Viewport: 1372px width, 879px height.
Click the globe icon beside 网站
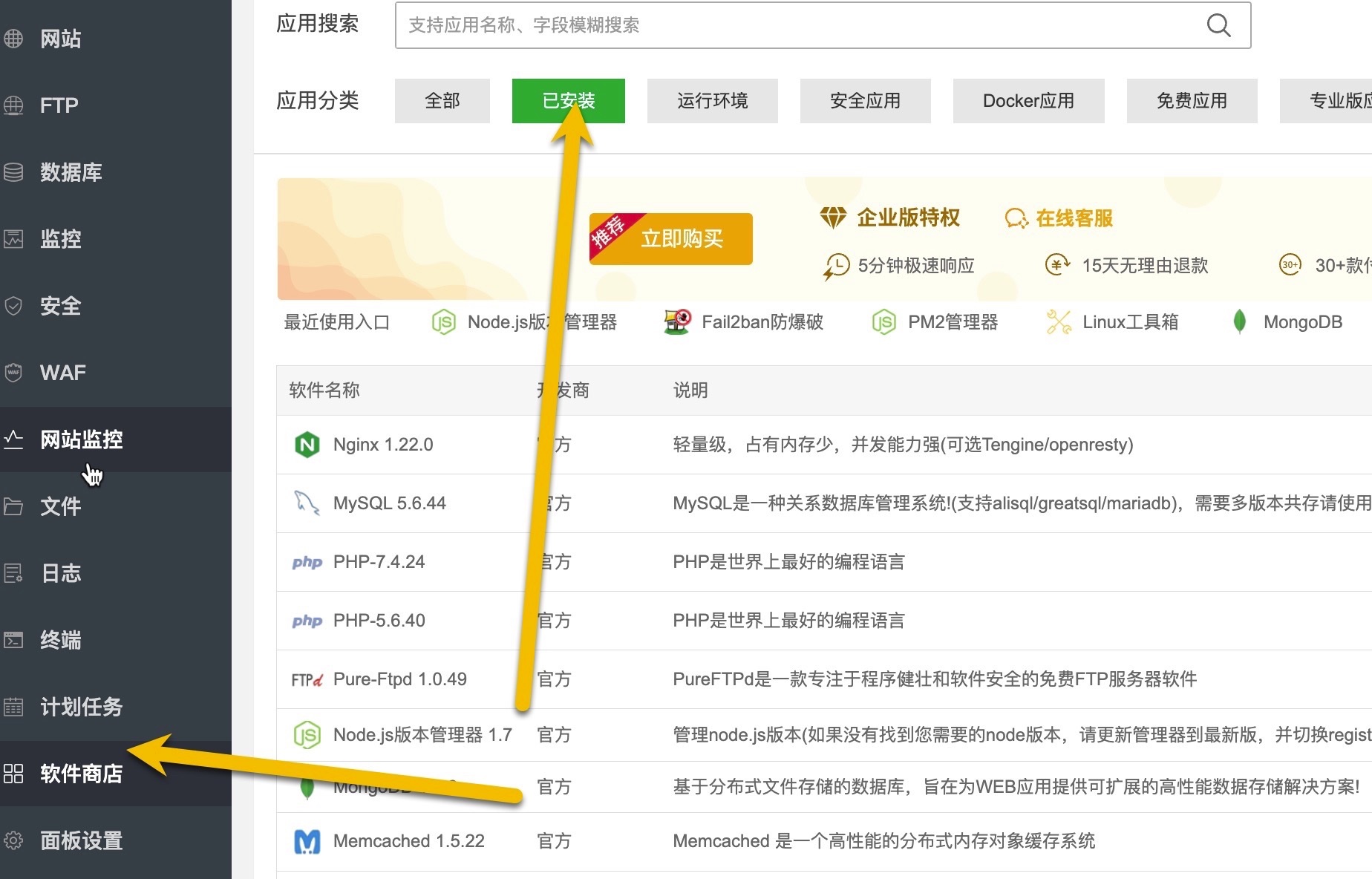coord(13,39)
